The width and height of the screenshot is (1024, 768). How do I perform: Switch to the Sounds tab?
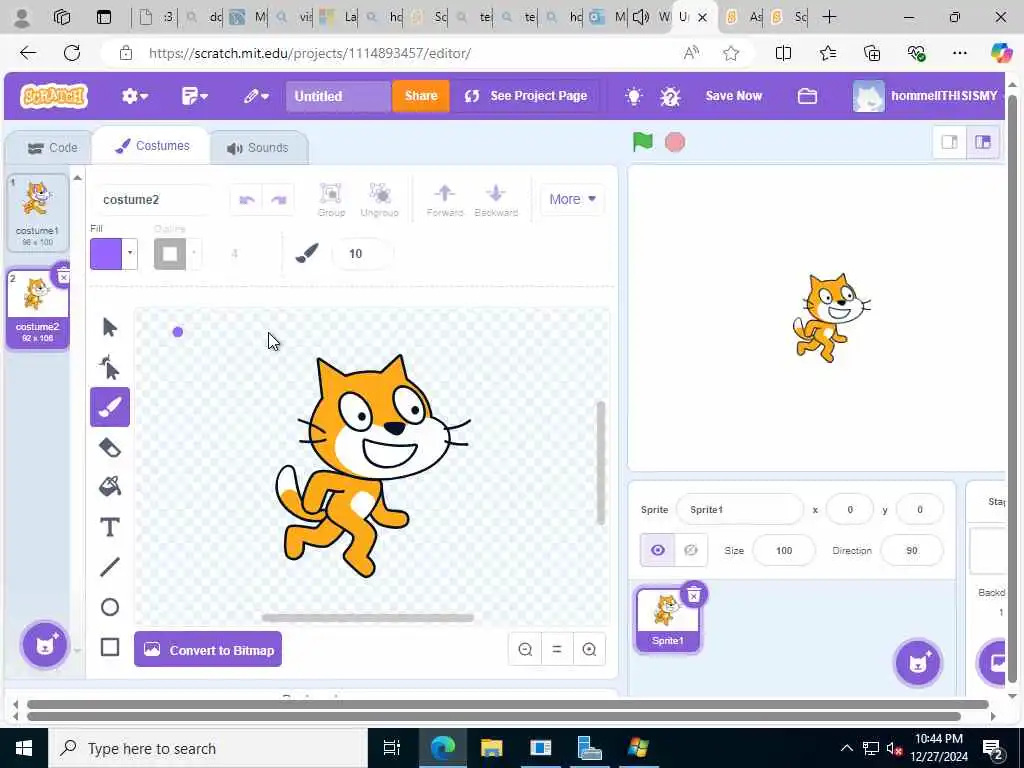(x=257, y=148)
